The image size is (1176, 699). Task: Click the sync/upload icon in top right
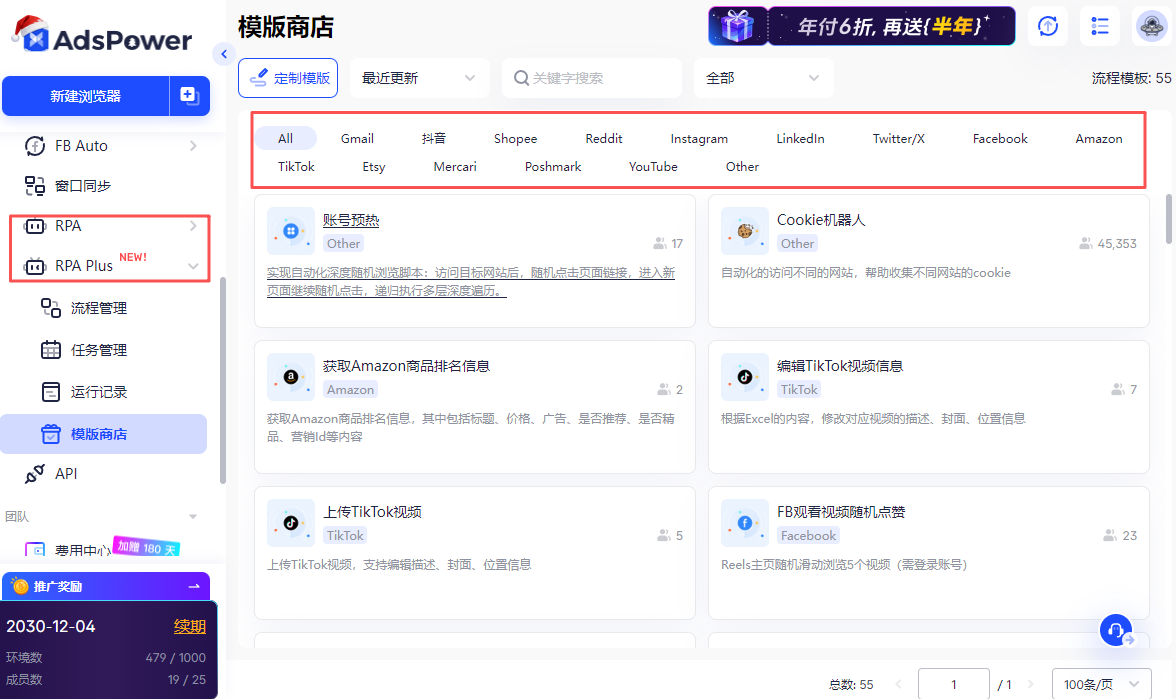[1047, 26]
